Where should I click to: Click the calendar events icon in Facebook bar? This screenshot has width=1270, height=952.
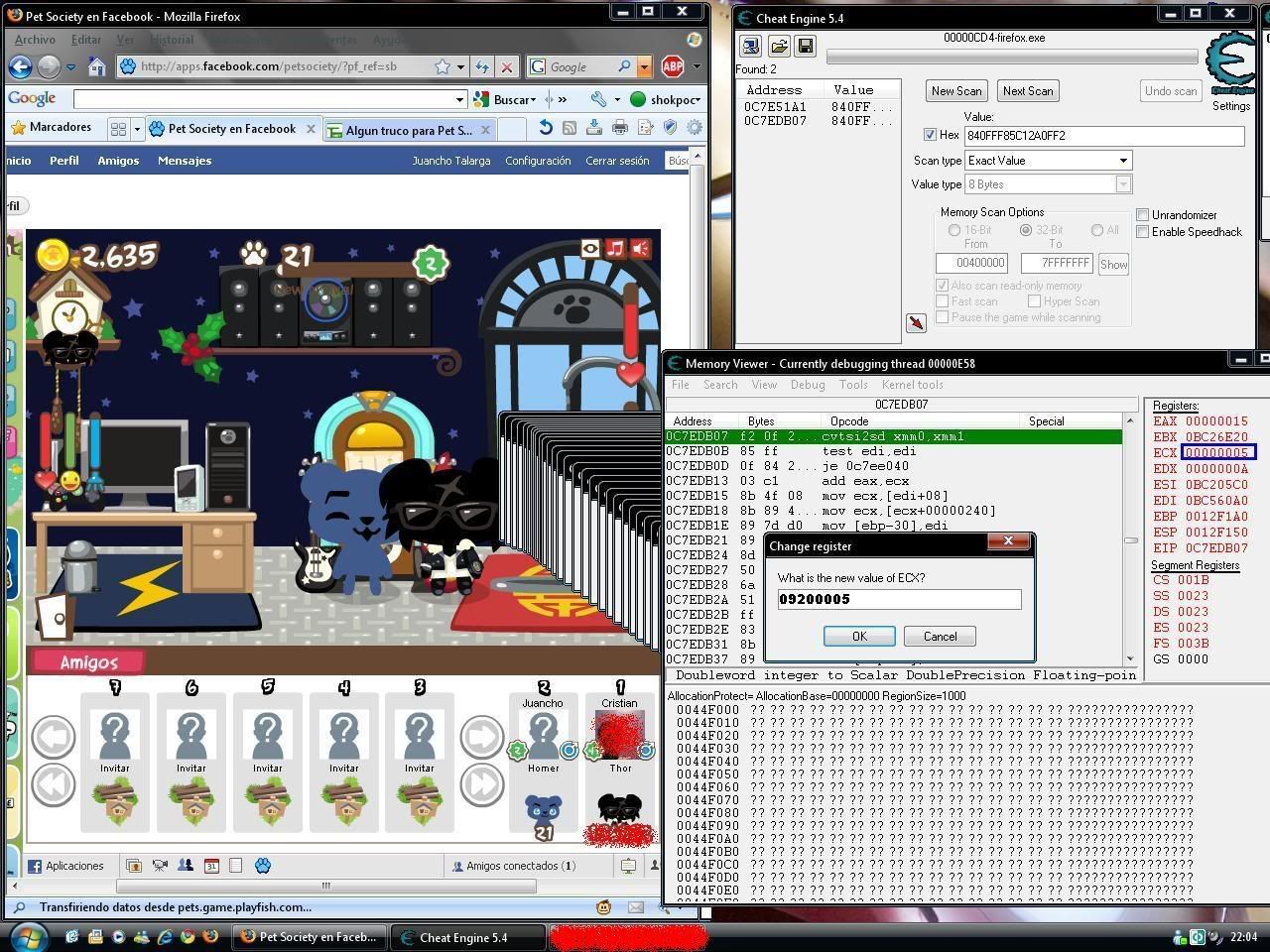[x=211, y=866]
